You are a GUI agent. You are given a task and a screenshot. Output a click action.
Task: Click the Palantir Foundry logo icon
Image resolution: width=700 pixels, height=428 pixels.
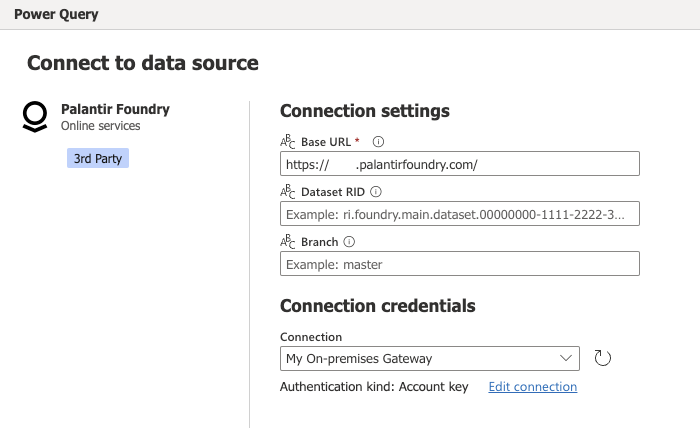(35, 117)
